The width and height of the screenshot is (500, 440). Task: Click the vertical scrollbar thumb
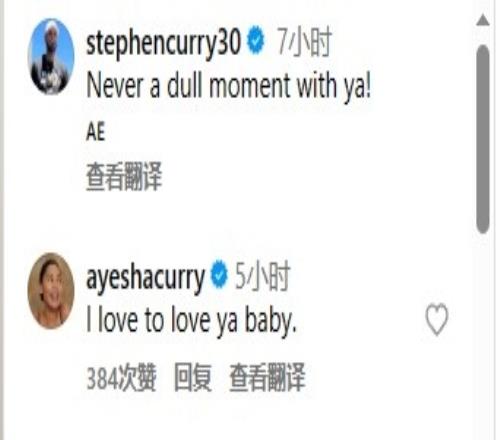pos(483,139)
